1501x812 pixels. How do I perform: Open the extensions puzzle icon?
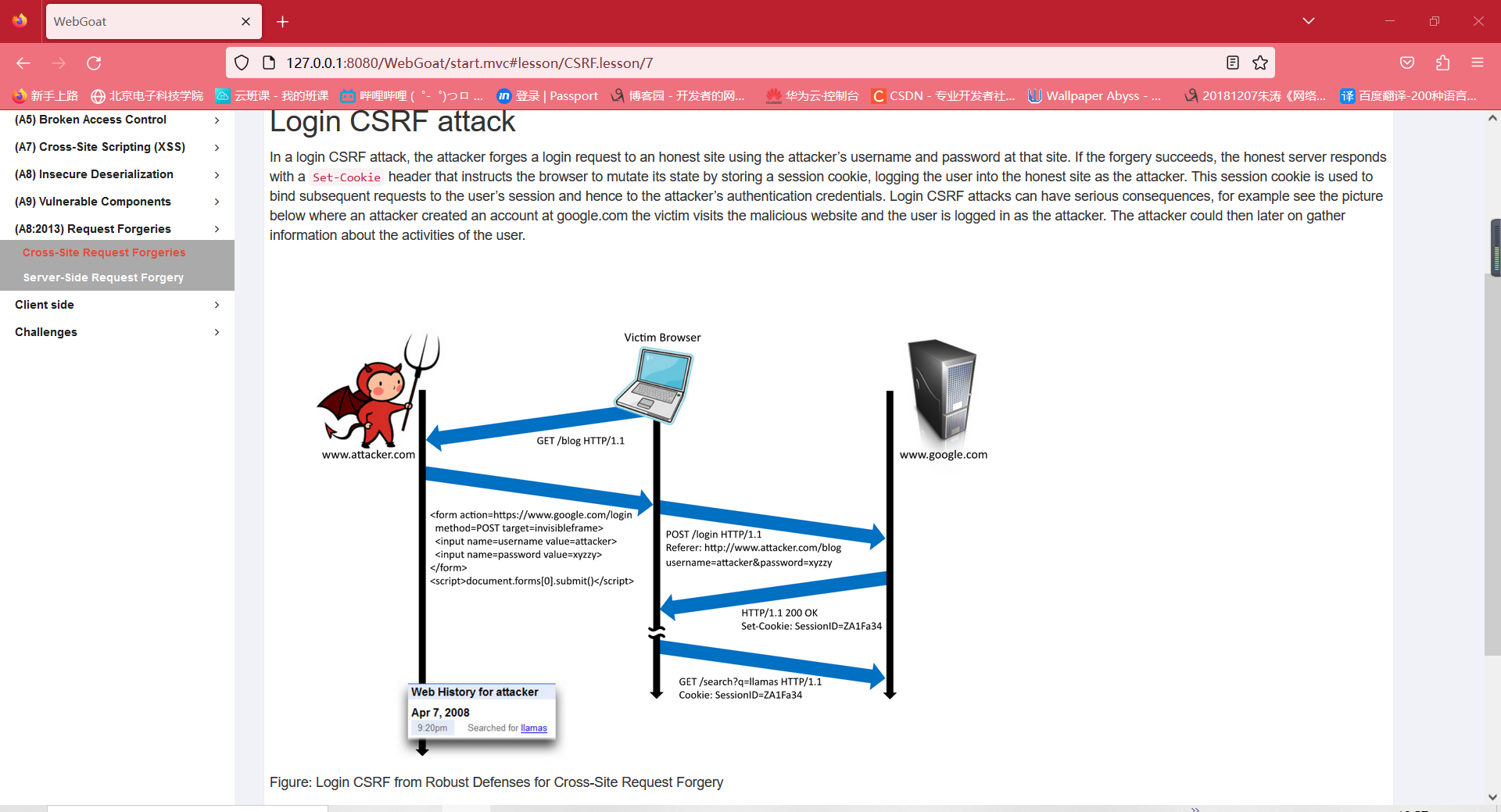[x=1442, y=63]
